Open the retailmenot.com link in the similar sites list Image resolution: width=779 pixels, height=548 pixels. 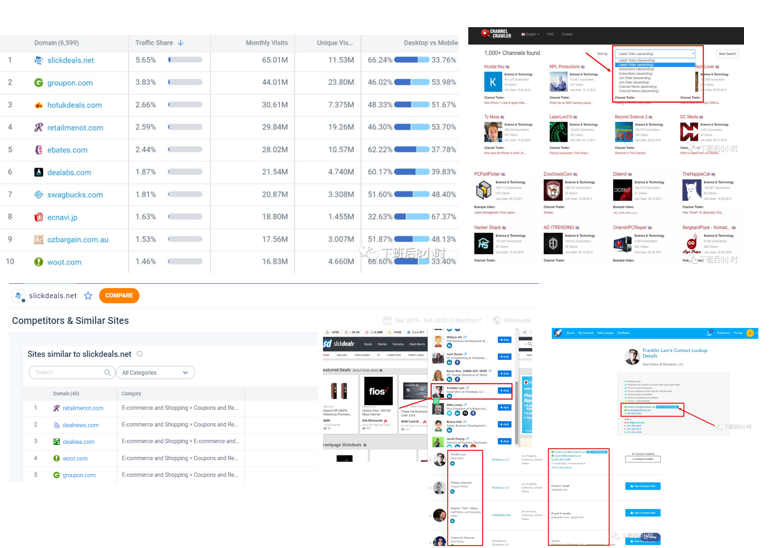coord(83,408)
